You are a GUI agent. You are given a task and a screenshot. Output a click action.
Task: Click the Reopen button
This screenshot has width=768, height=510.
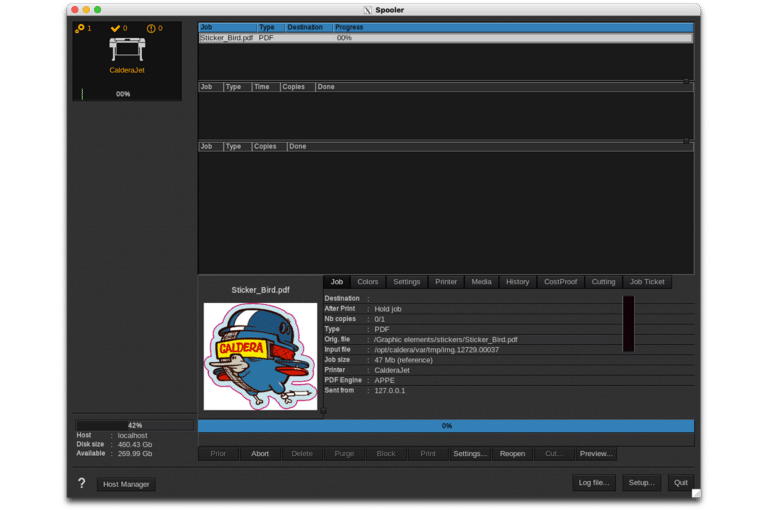(512, 454)
